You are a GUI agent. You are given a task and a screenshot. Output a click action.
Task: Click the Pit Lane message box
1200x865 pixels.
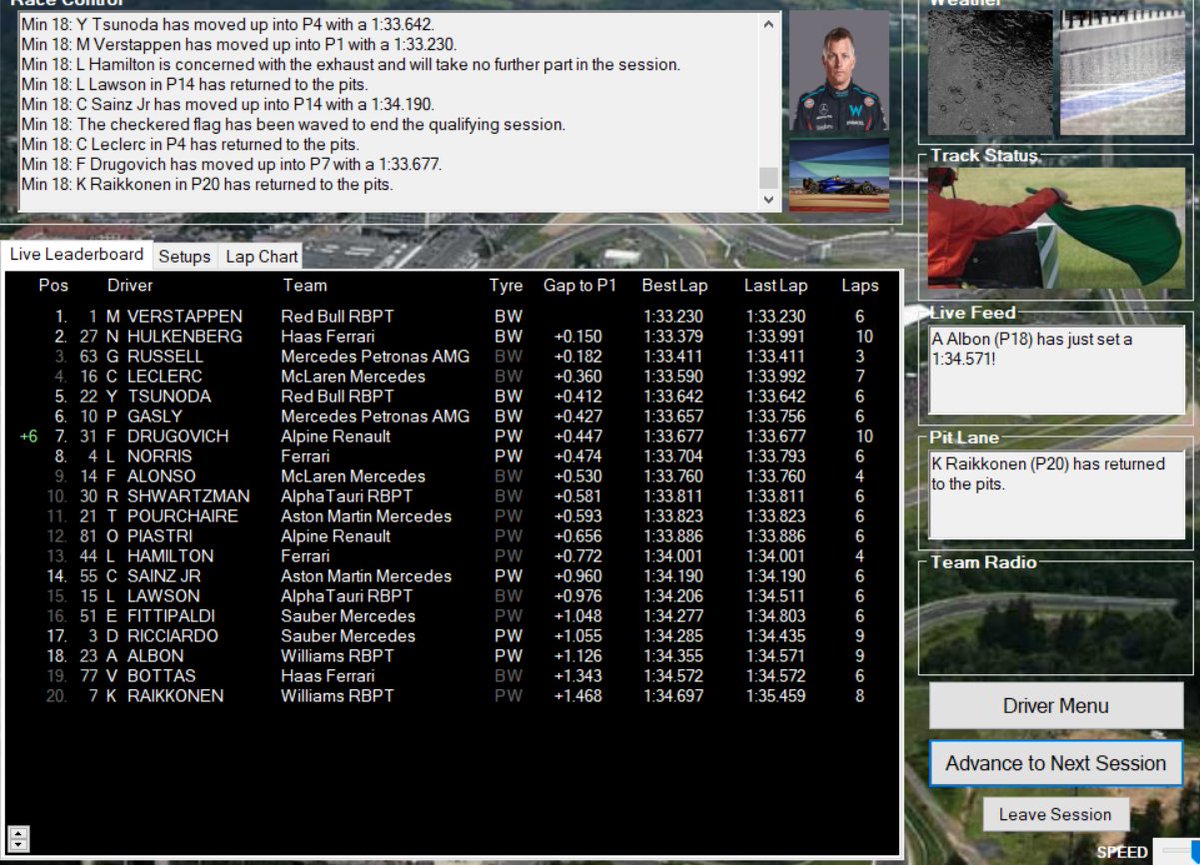coord(1057,494)
